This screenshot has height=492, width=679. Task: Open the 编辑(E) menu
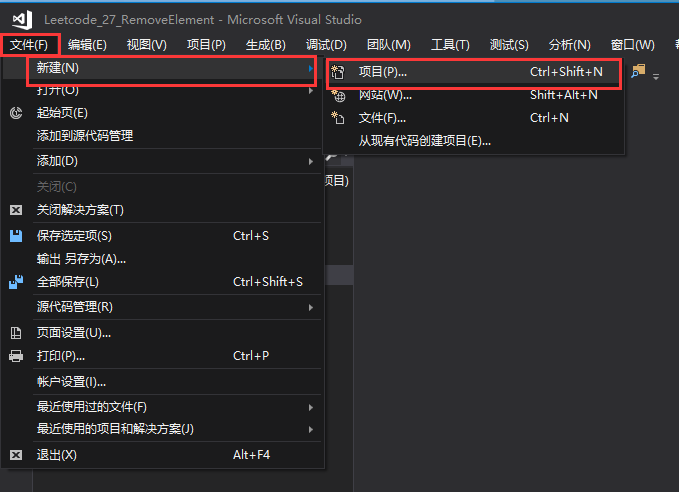[x=87, y=45]
